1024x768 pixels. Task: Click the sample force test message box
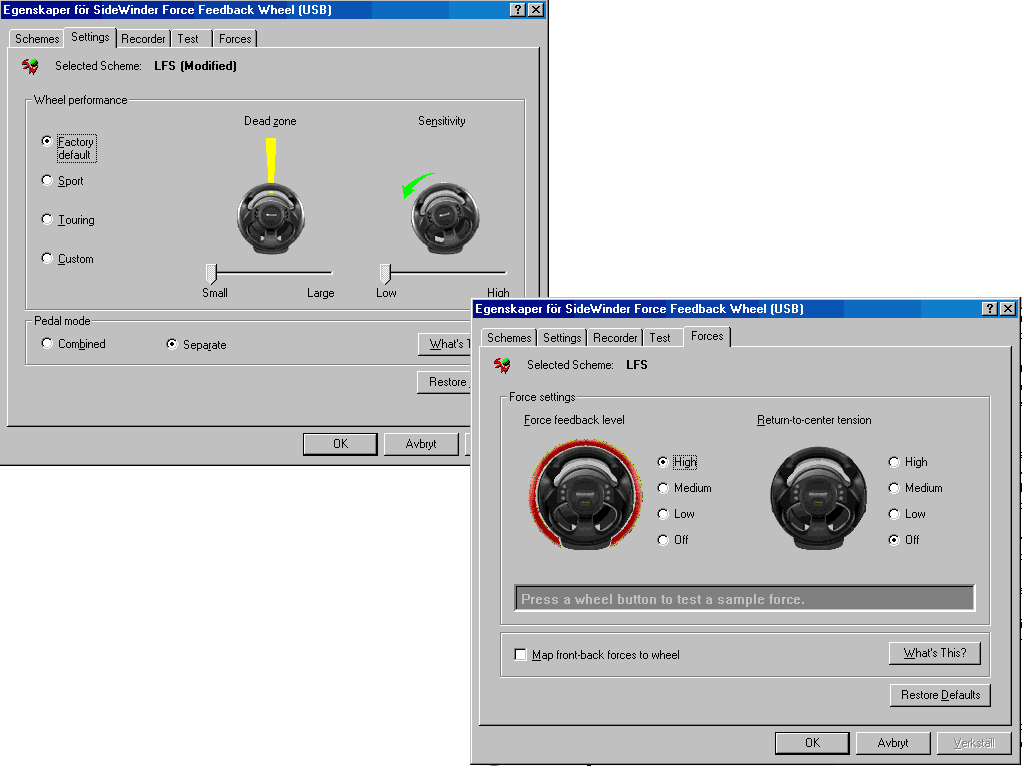point(744,598)
